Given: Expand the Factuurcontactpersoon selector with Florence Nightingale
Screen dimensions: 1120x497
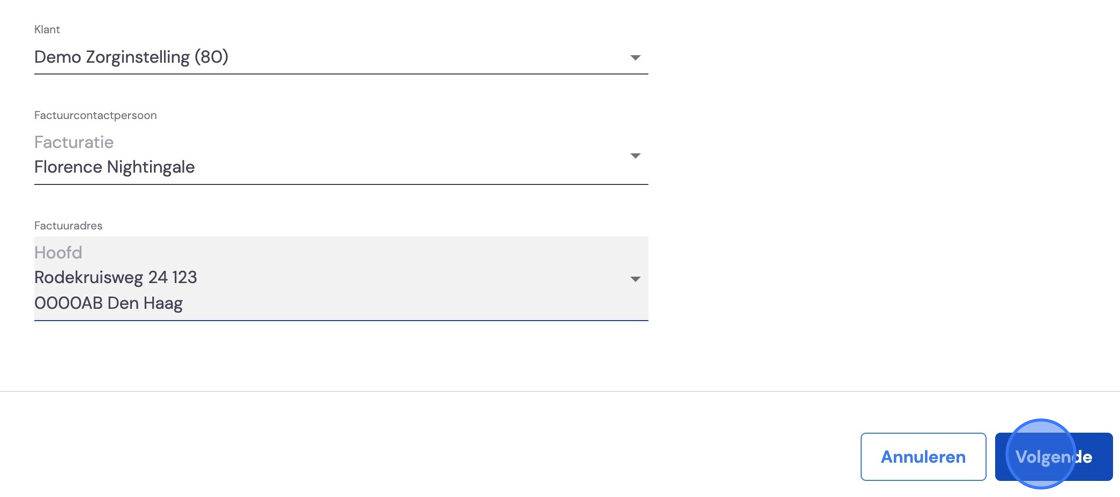Looking at the screenshot, I should tap(341, 156).
